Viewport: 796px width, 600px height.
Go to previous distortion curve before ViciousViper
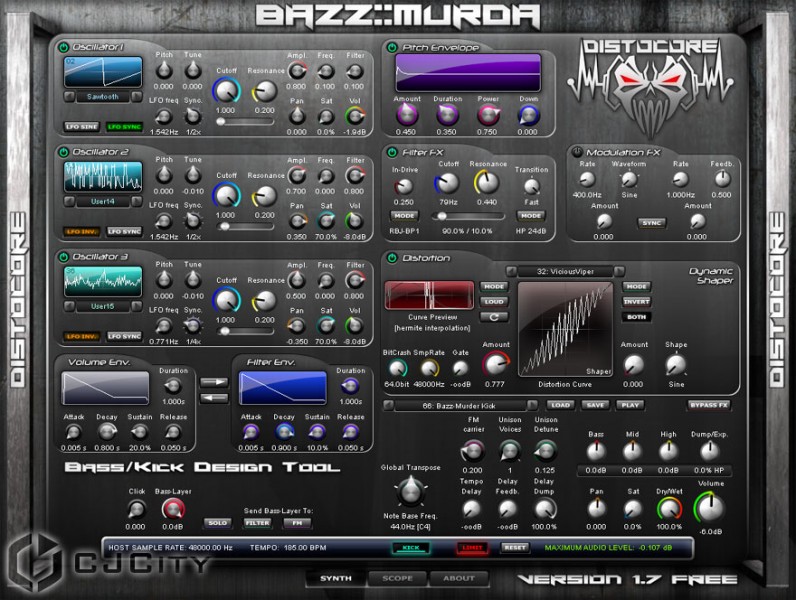click(511, 272)
